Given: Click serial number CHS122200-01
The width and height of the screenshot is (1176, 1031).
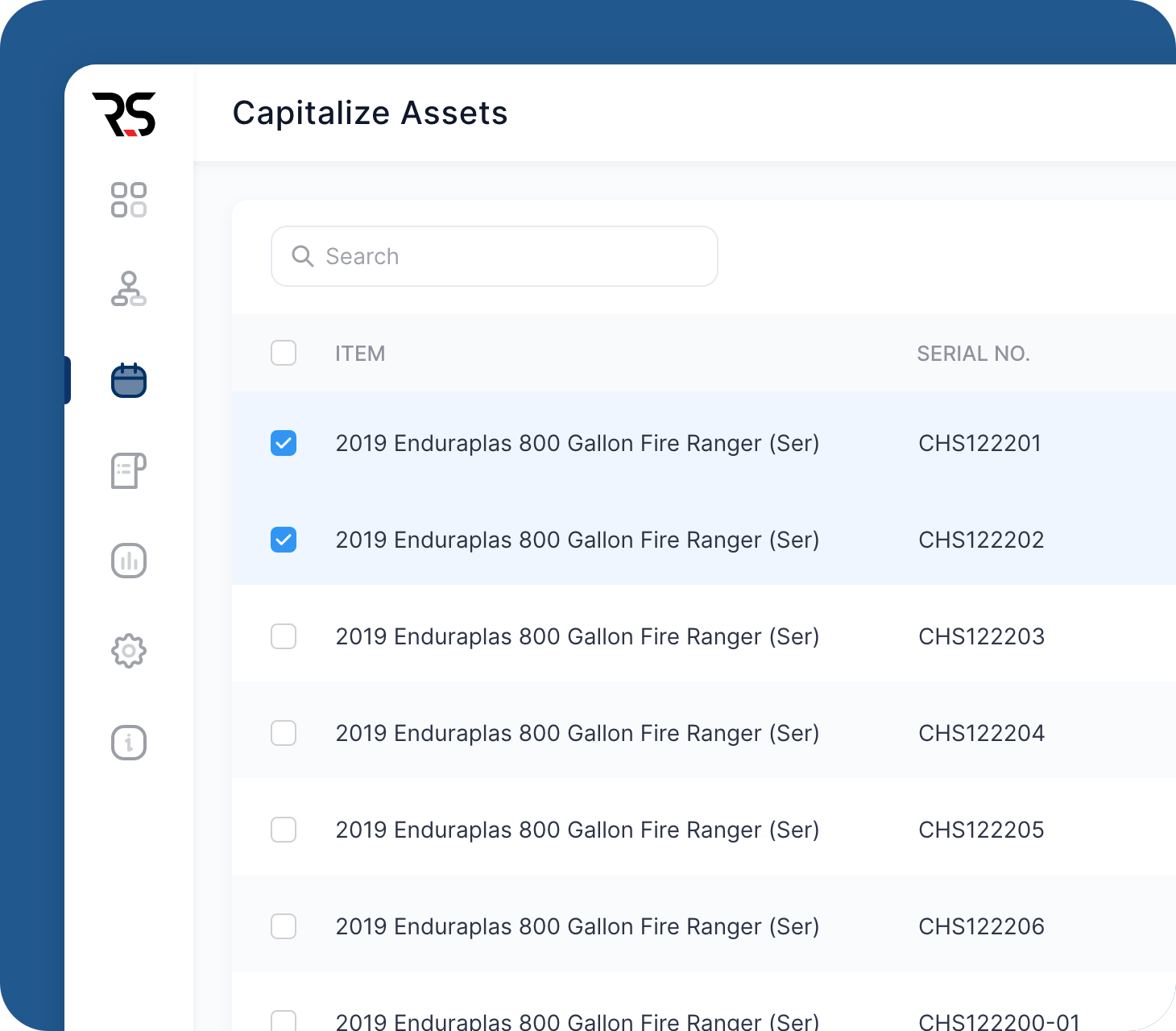Looking at the screenshot, I should click(1000, 1021).
